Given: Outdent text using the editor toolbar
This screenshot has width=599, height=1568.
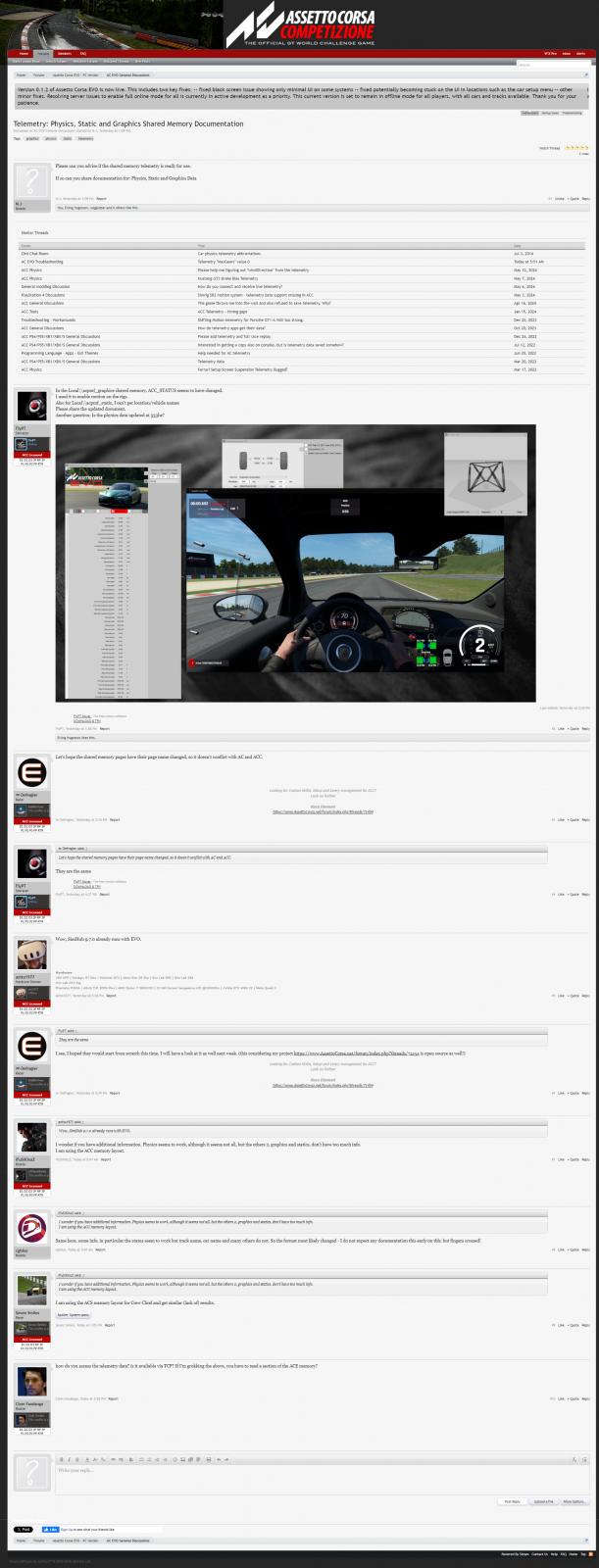Looking at the screenshot, I should (157, 1459).
